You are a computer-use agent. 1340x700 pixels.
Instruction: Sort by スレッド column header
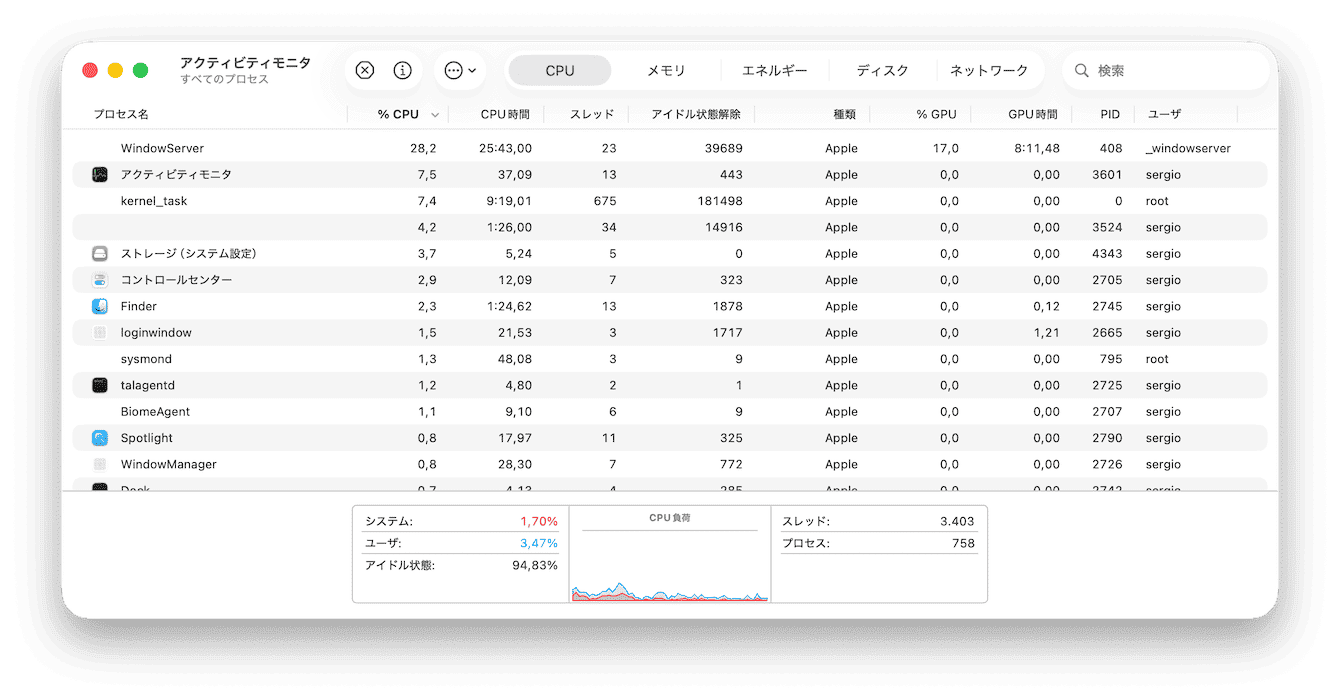click(592, 114)
